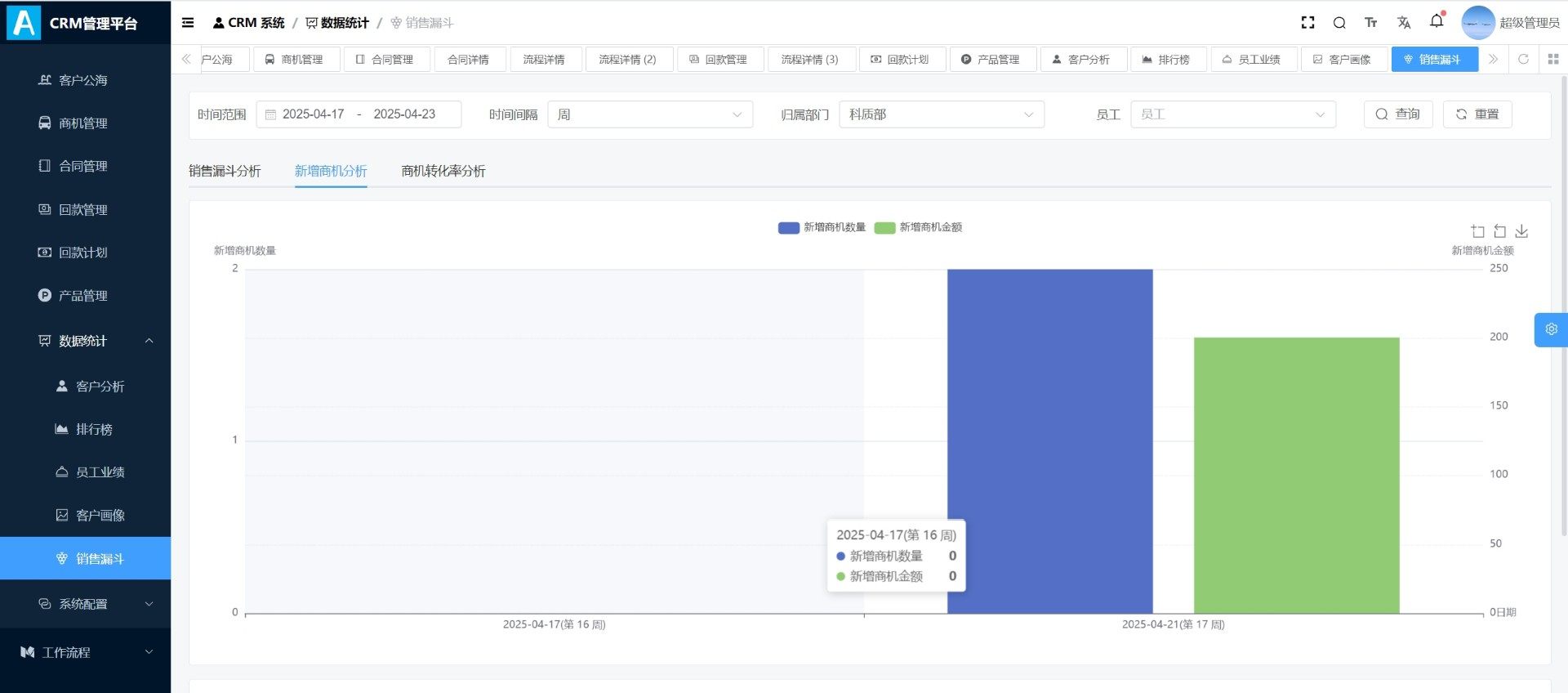Open the 员工业绩 page tab
The width and height of the screenshot is (1568, 693).
1254,60
